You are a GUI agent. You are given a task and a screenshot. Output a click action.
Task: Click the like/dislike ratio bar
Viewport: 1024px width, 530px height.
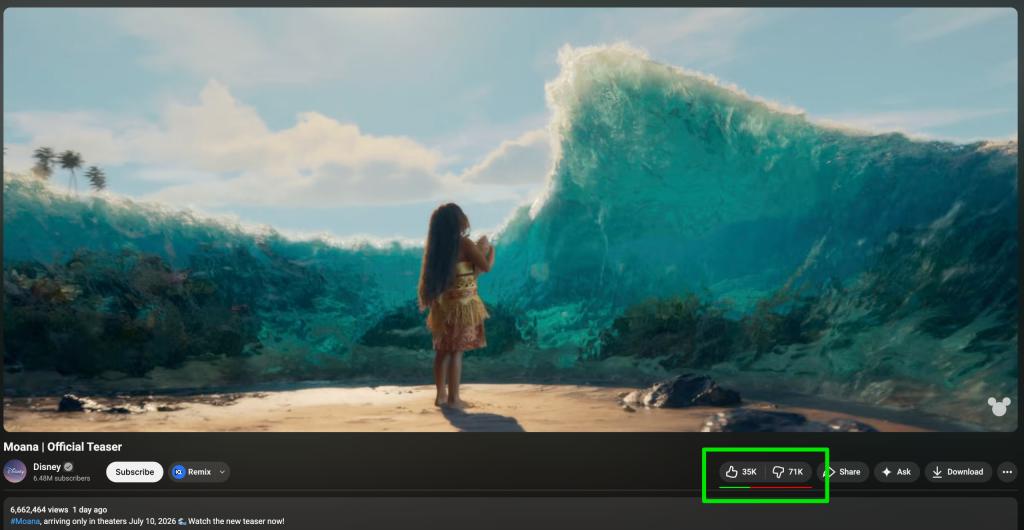pyautogui.click(x=765, y=487)
